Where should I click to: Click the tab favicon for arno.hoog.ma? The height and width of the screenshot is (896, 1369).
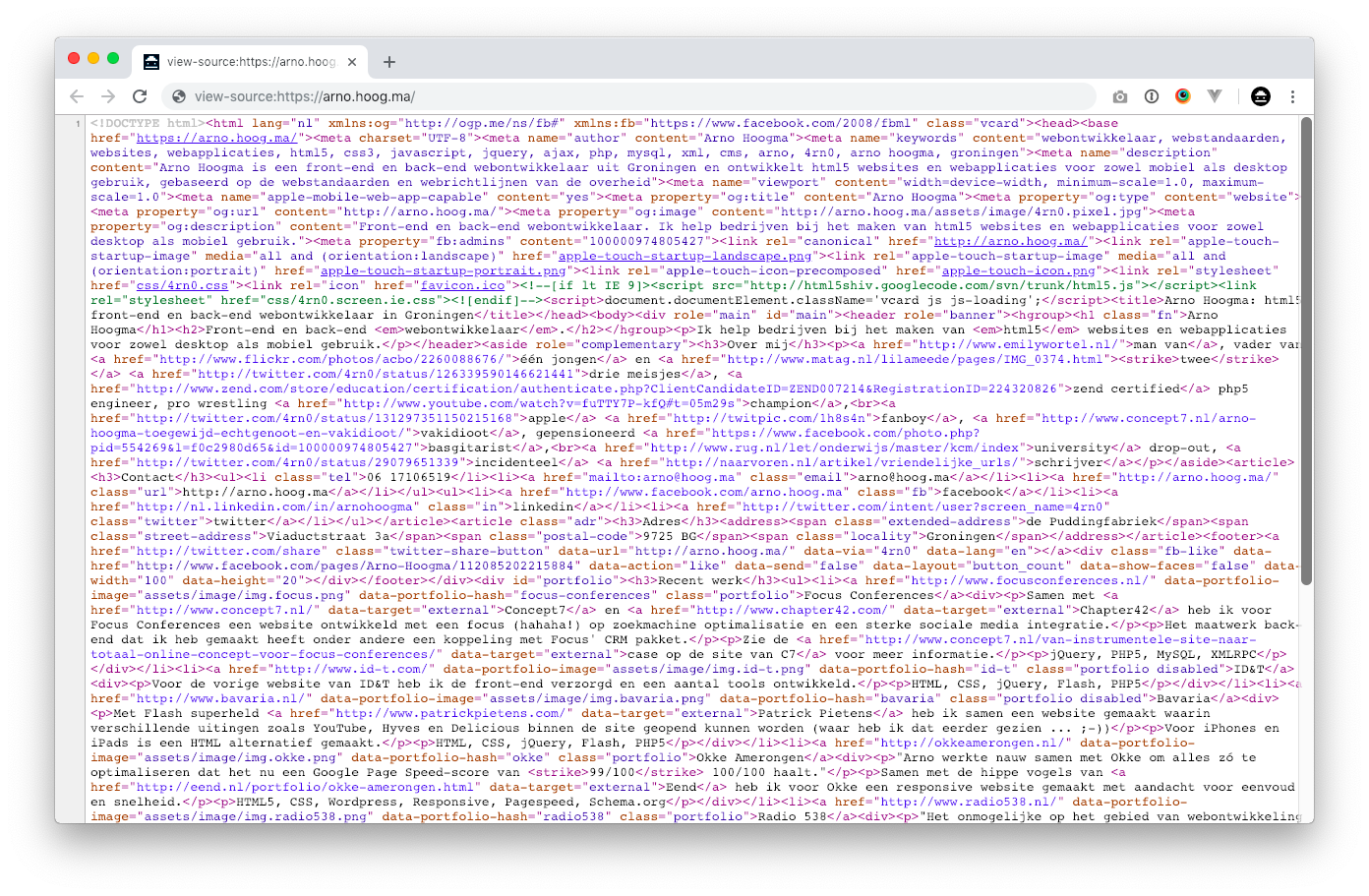coord(151,62)
